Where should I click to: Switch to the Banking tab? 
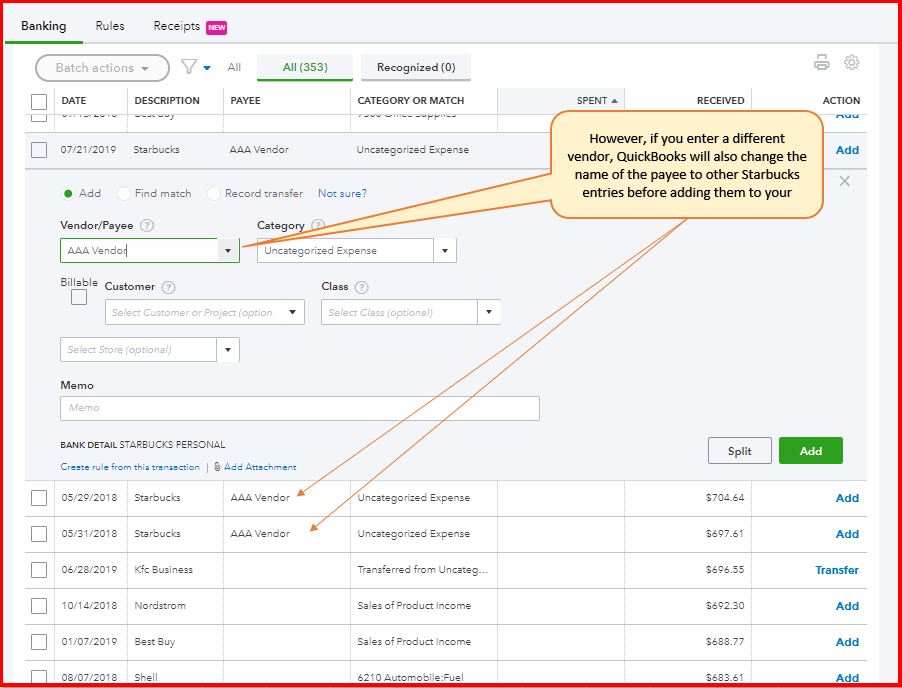[x=44, y=26]
